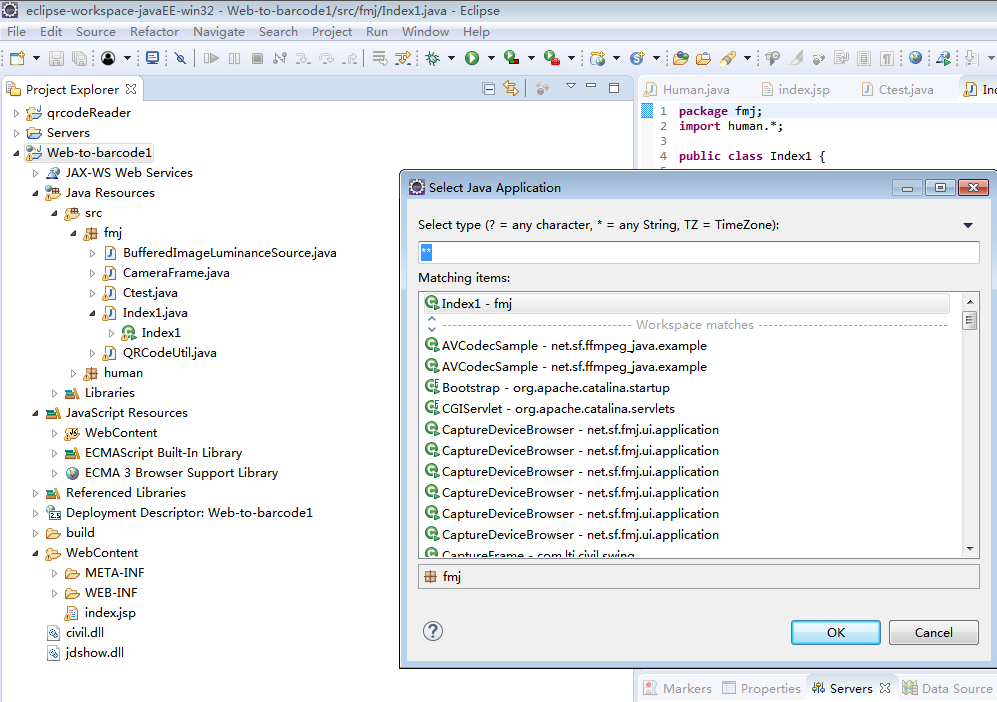This screenshot has width=997, height=702.
Task: Open the Window menu
Action: coord(425,32)
